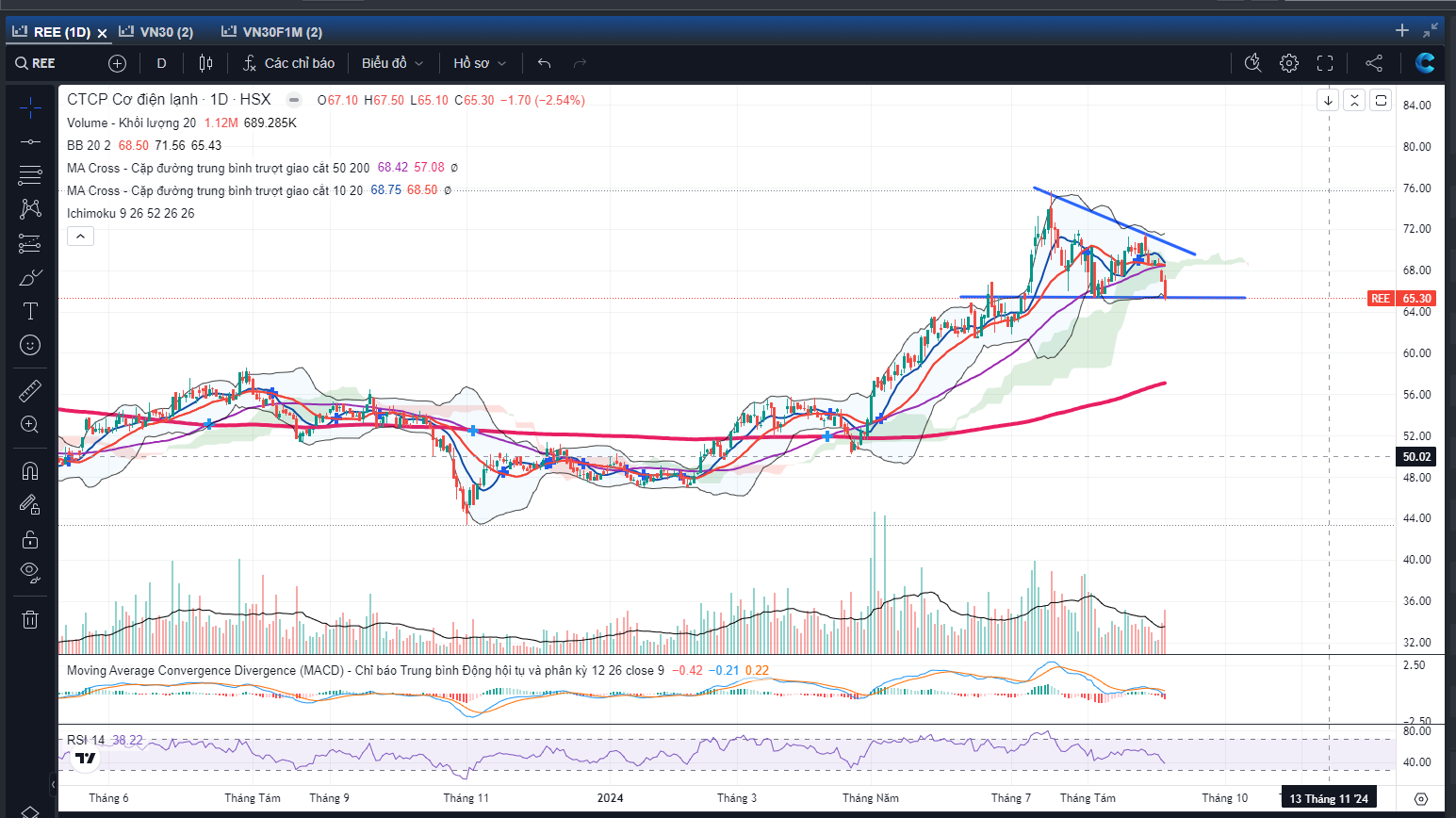The width and height of the screenshot is (1456, 818).
Task: Select MA Cross 50 200 indicator legend
Action: (218, 168)
